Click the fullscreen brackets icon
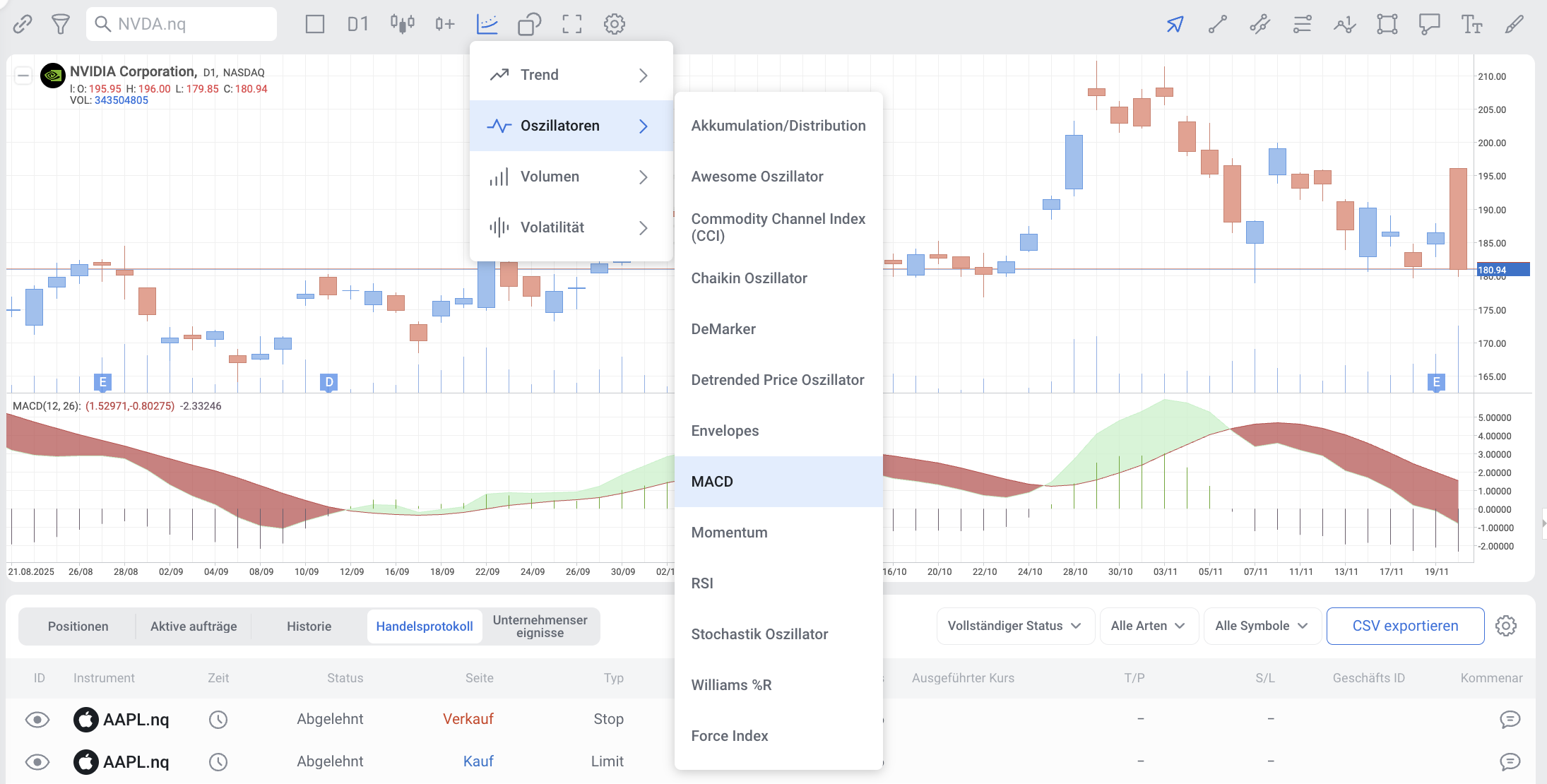 click(x=572, y=24)
